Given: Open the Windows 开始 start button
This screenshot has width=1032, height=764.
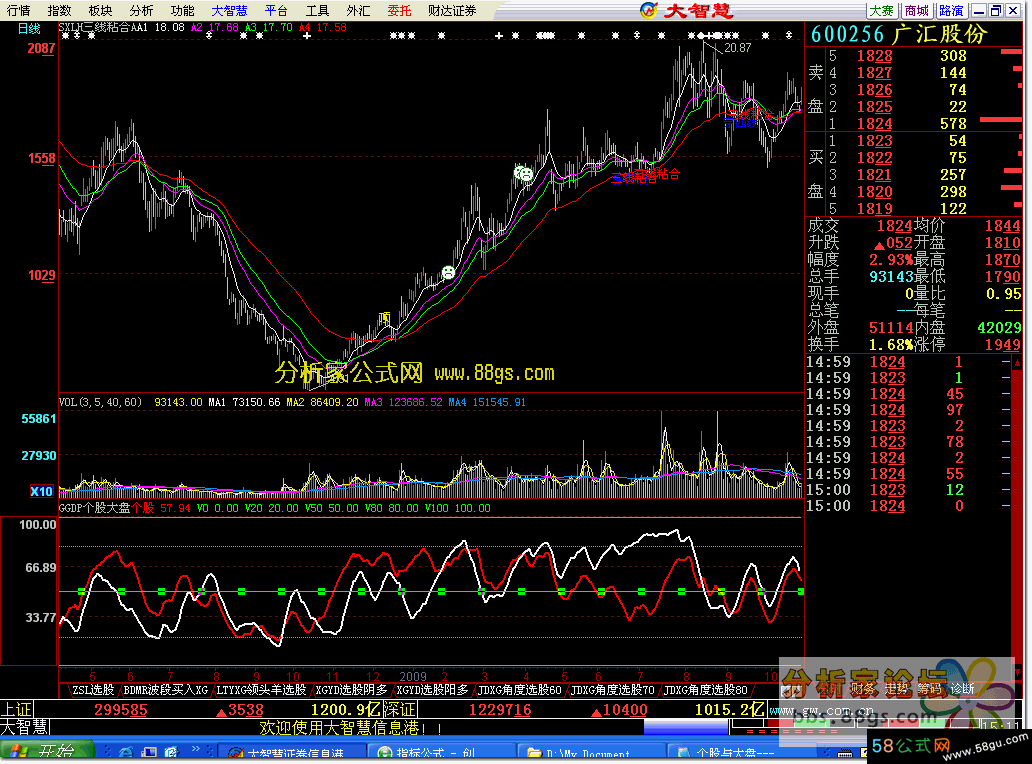Looking at the screenshot, I should pyautogui.click(x=46, y=751).
